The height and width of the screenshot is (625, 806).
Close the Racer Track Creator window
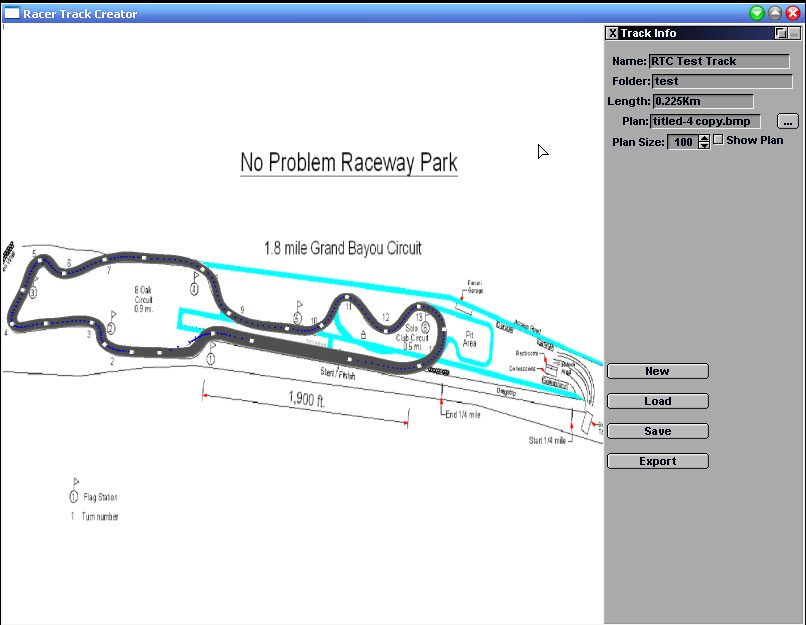[793, 13]
